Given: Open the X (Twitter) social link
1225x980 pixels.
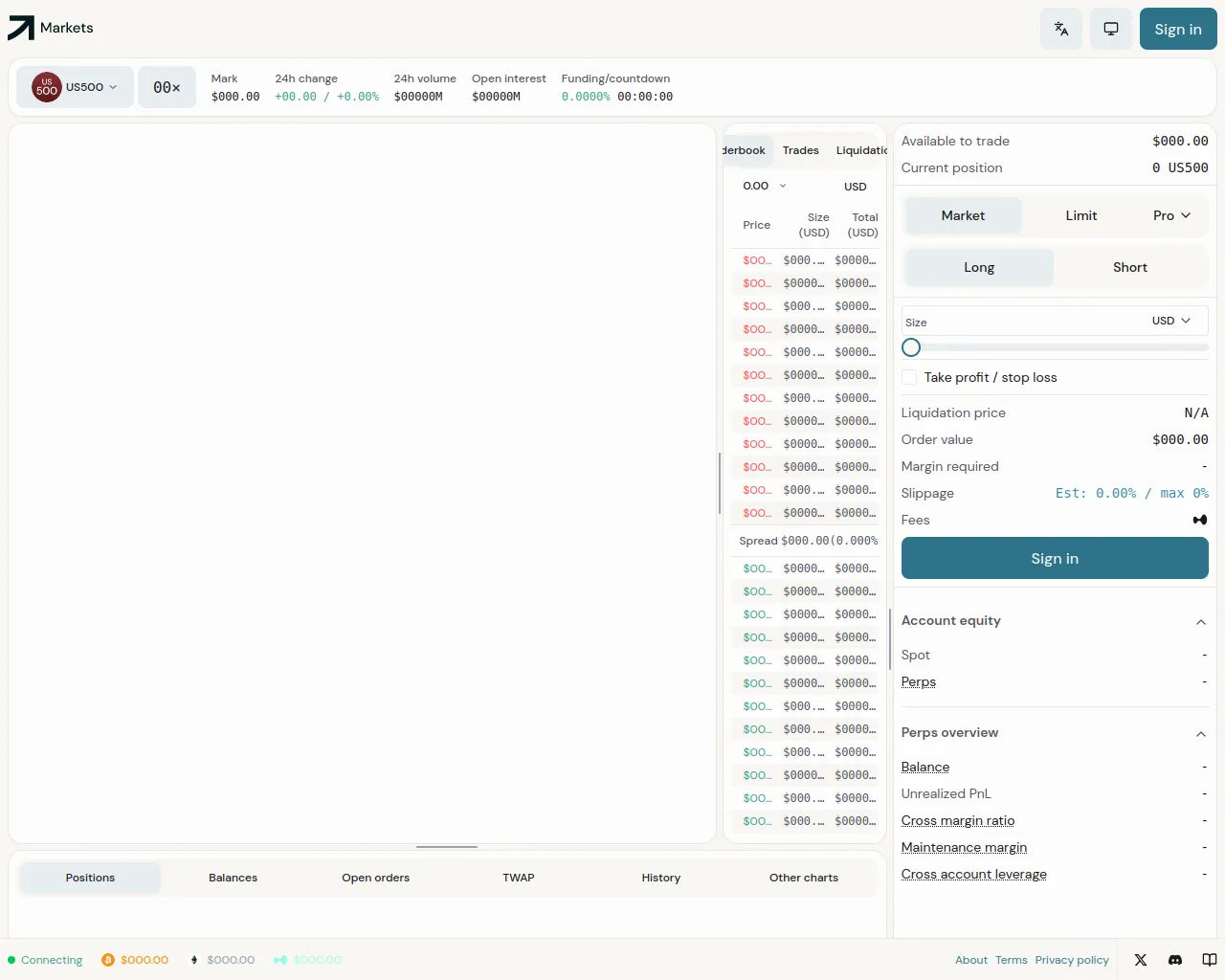Looking at the screenshot, I should tap(1141, 960).
